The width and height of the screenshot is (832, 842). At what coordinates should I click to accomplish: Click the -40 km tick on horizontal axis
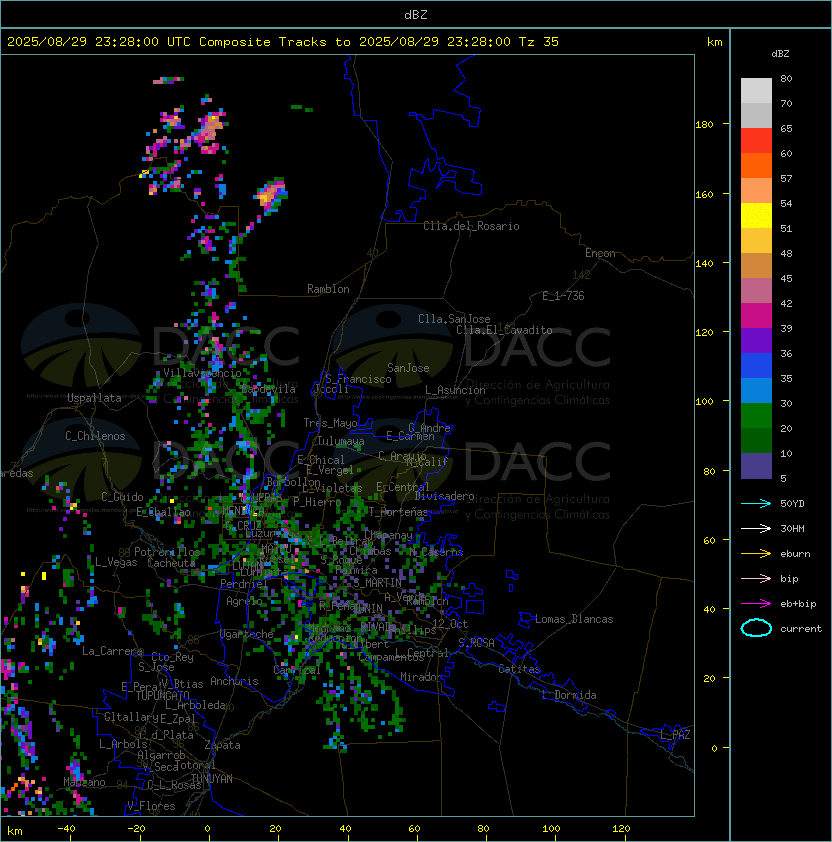tap(66, 829)
